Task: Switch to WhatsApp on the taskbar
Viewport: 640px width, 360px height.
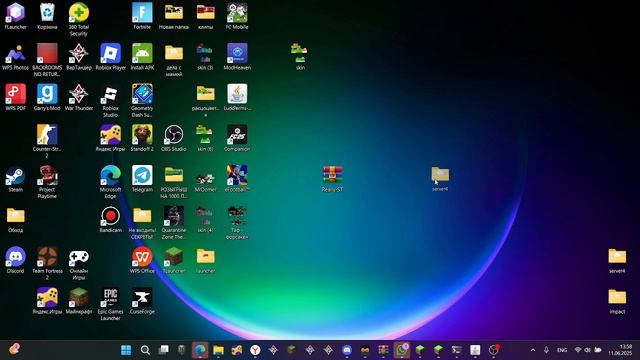Action: tap(402, 350)
